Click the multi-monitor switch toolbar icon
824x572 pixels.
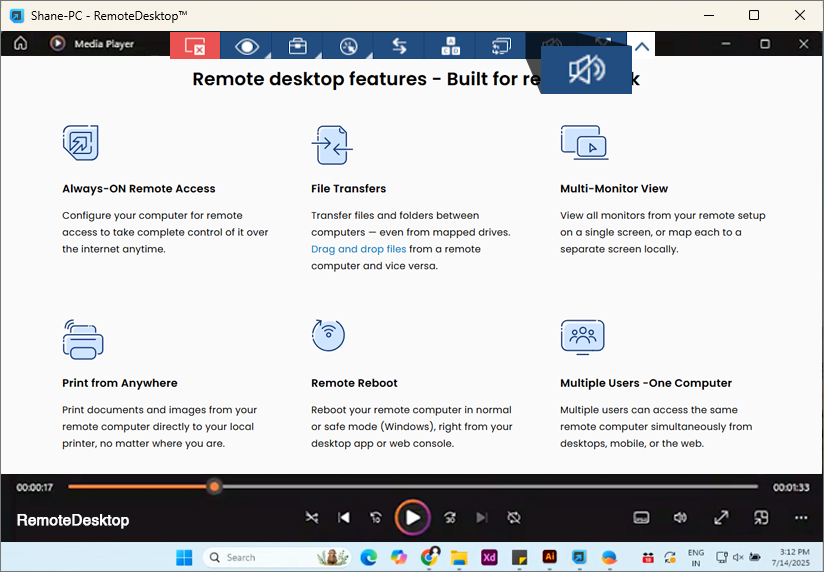(x=501, y=46)
